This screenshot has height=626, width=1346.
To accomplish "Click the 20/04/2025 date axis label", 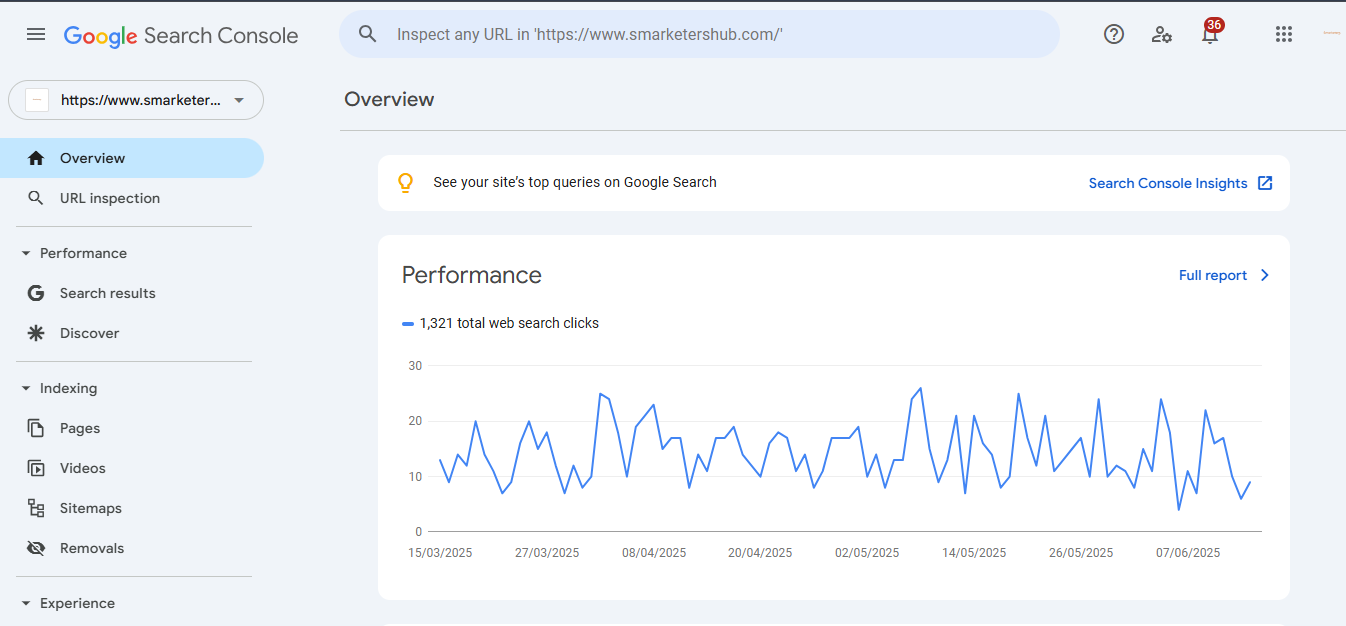I will 760,552.
